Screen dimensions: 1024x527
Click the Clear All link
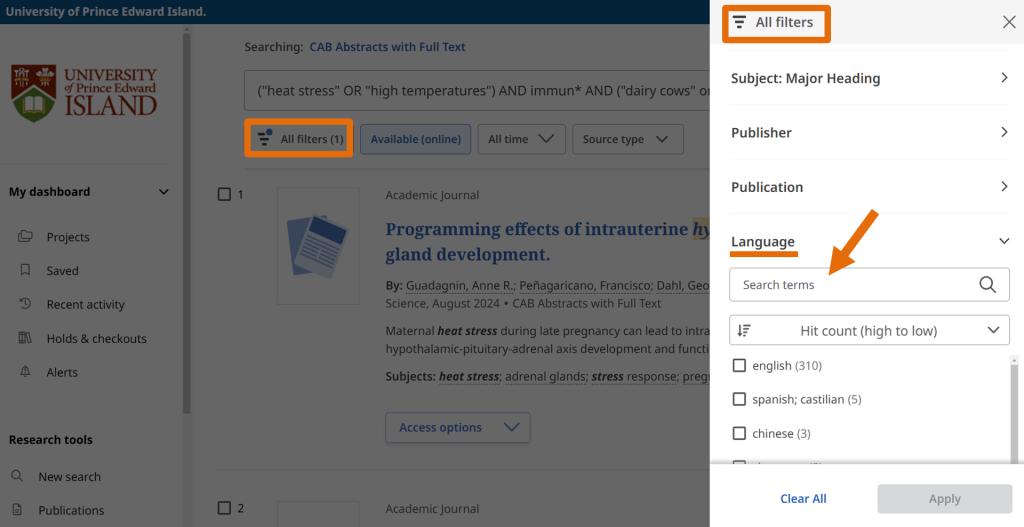(x=803, y=499)
